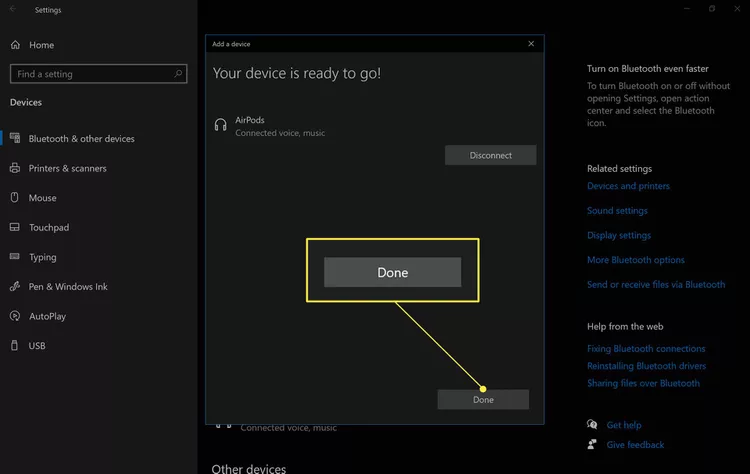Click the restore button of Settings window
This screenshot has height=474, width=750.
coord(712,9)
